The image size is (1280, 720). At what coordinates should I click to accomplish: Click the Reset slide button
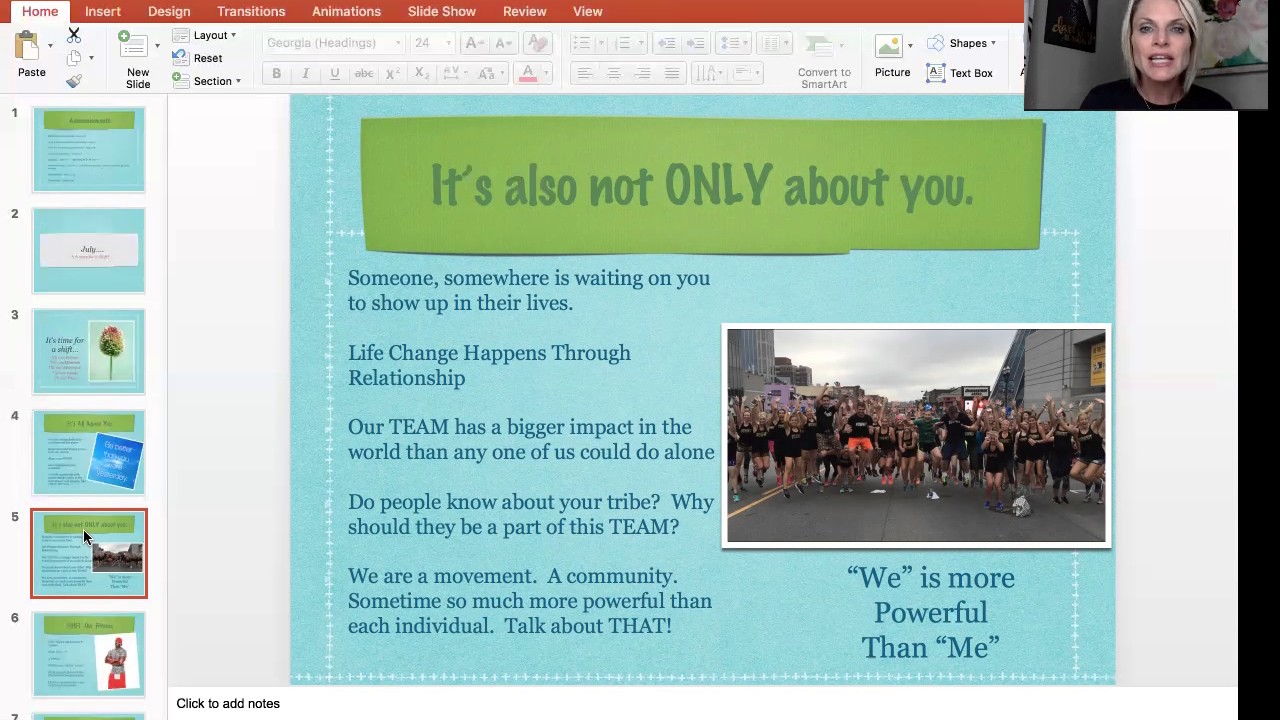(x=198, y=58)
